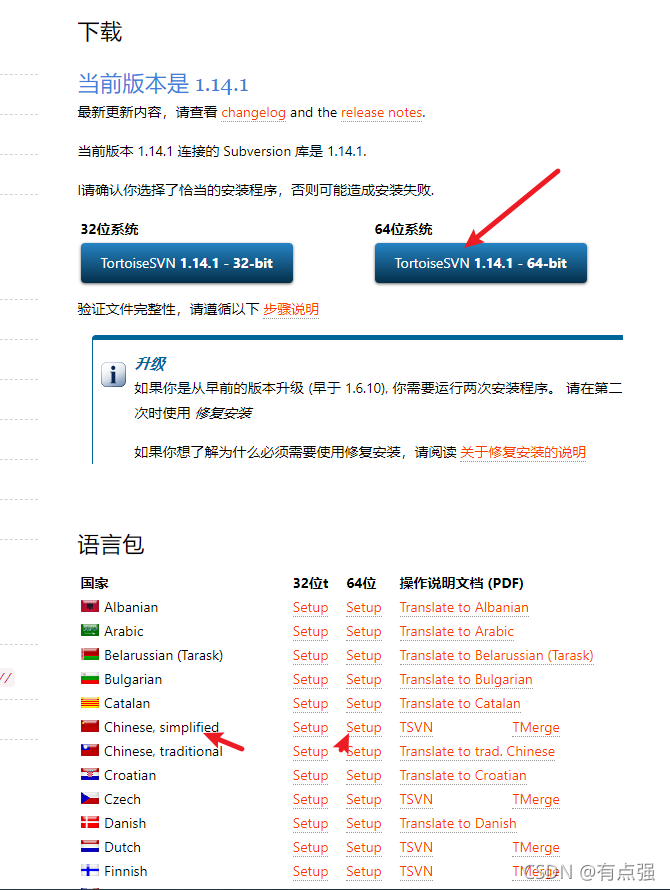
Task: Click the Finnish flag icon
Action: pyautogui.click(x=90, y=871)
